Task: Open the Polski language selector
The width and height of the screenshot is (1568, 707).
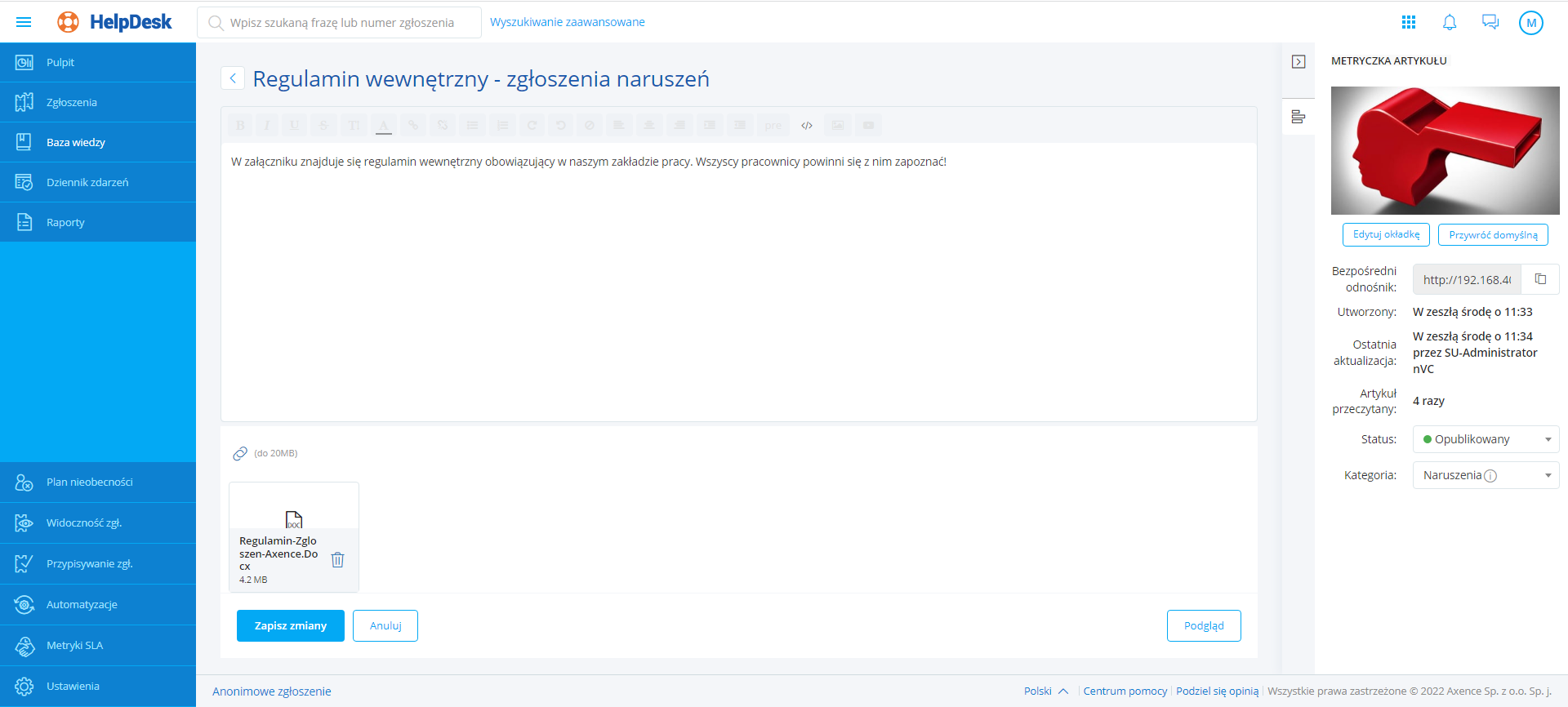Action: pyautogui.click(x=1045, y=691)
